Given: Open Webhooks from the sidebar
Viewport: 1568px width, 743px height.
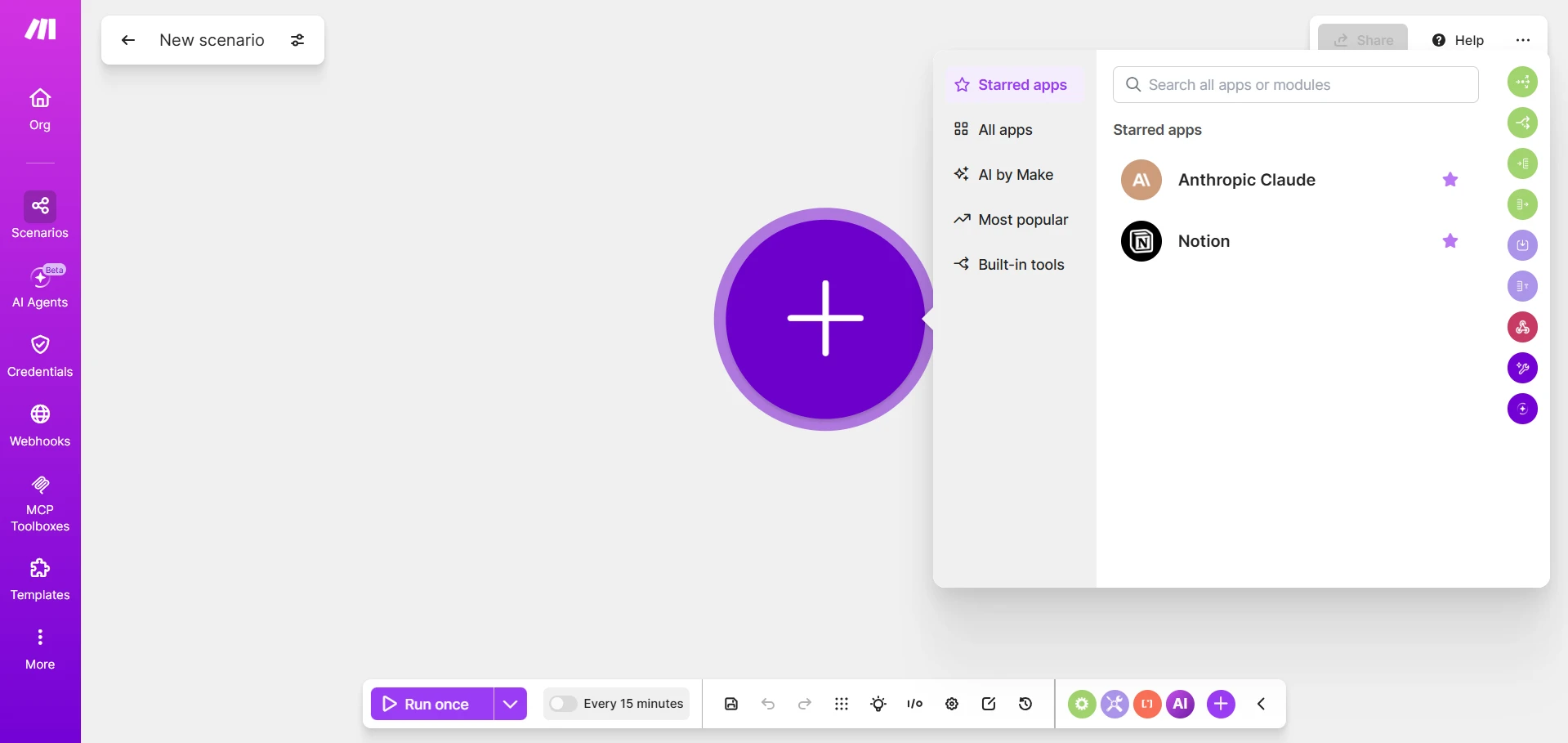Looking at the screenshot, I should pyautogui.click(x=40, y=425).
